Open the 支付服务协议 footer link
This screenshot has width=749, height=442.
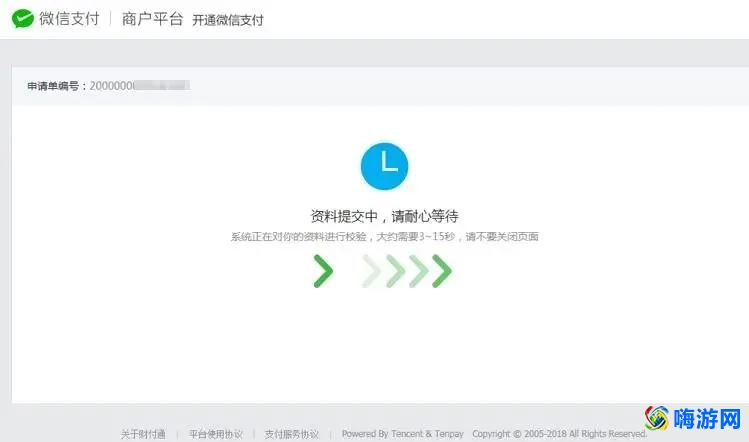pos(292,434)
